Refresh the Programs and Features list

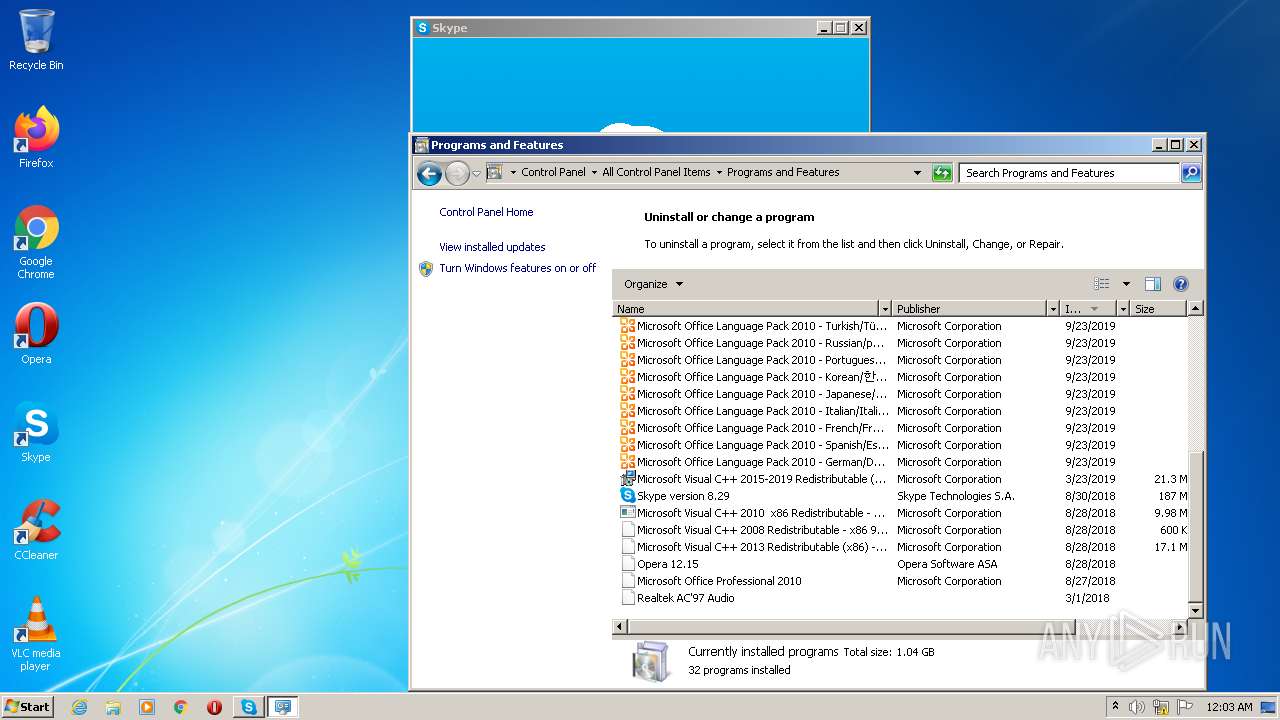click(x=942, y=173)
